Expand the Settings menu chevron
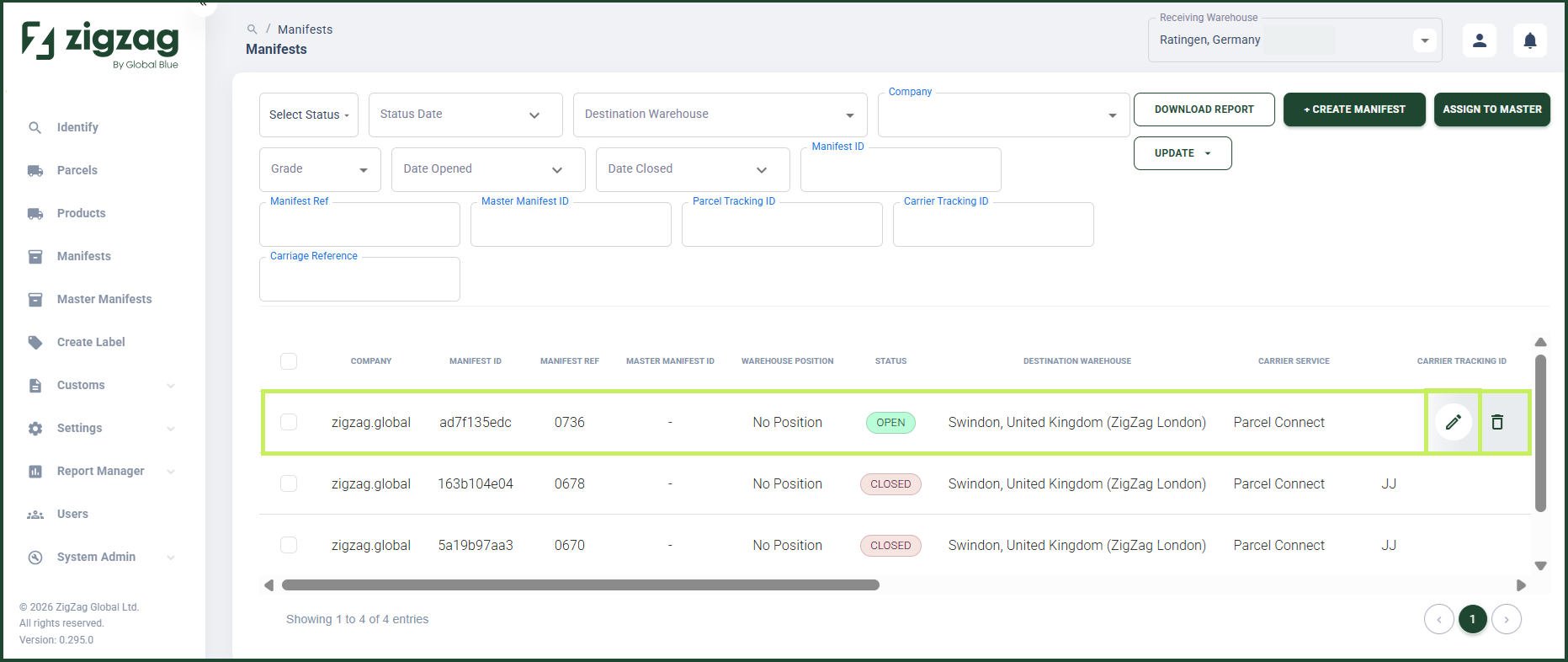Screen dimensions: 1568x662 pyautogui.click(x=171, y=429)
